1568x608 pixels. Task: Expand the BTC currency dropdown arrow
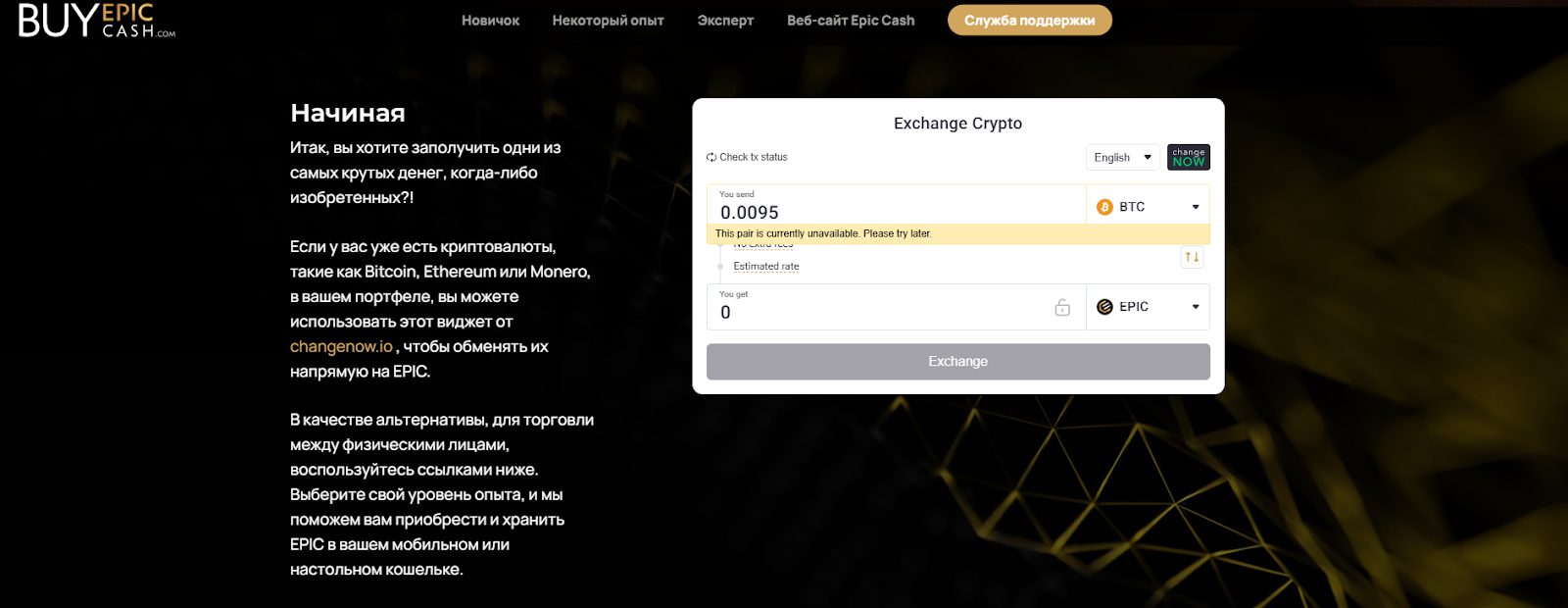pos(1196,207)
